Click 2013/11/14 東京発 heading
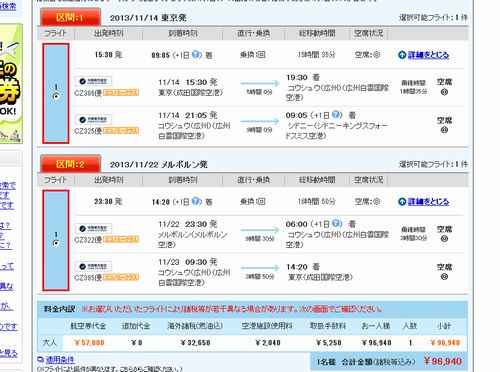 pyautogui.click(x=148, y=18)
